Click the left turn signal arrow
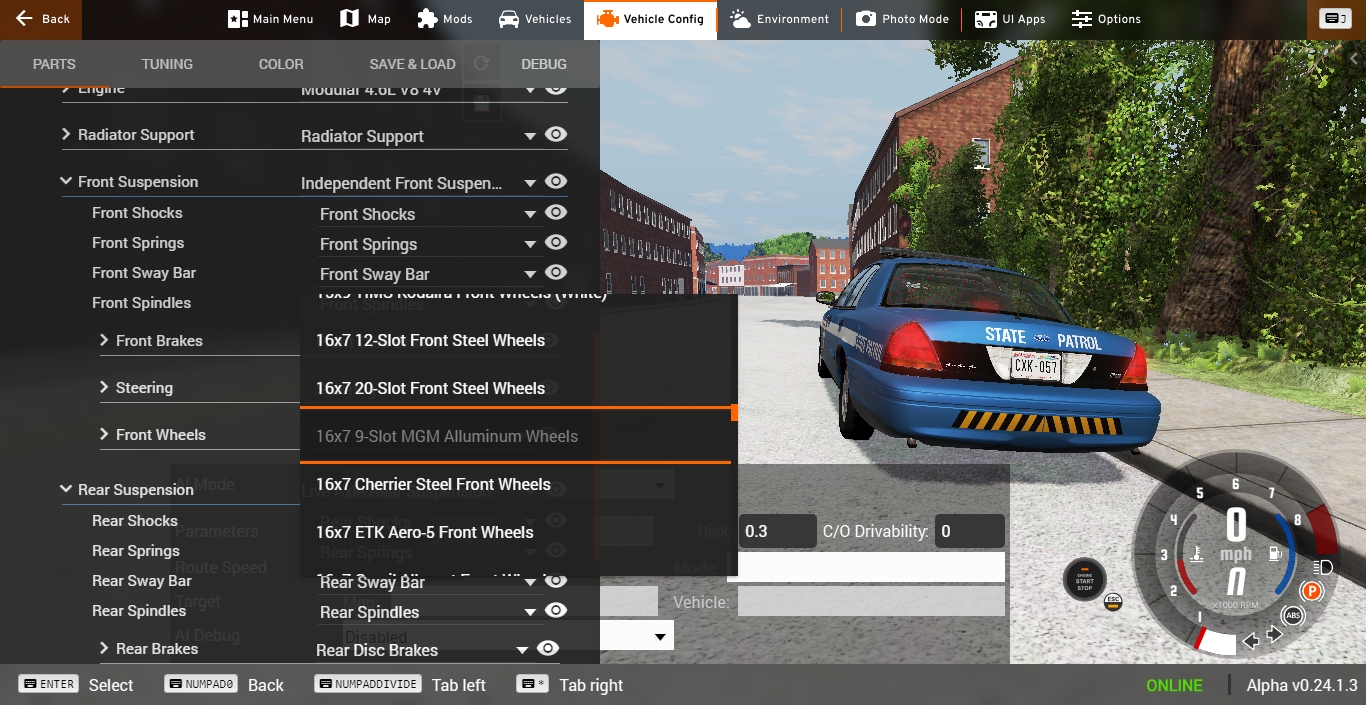The image size is (1366, 705). [1250, 640]
